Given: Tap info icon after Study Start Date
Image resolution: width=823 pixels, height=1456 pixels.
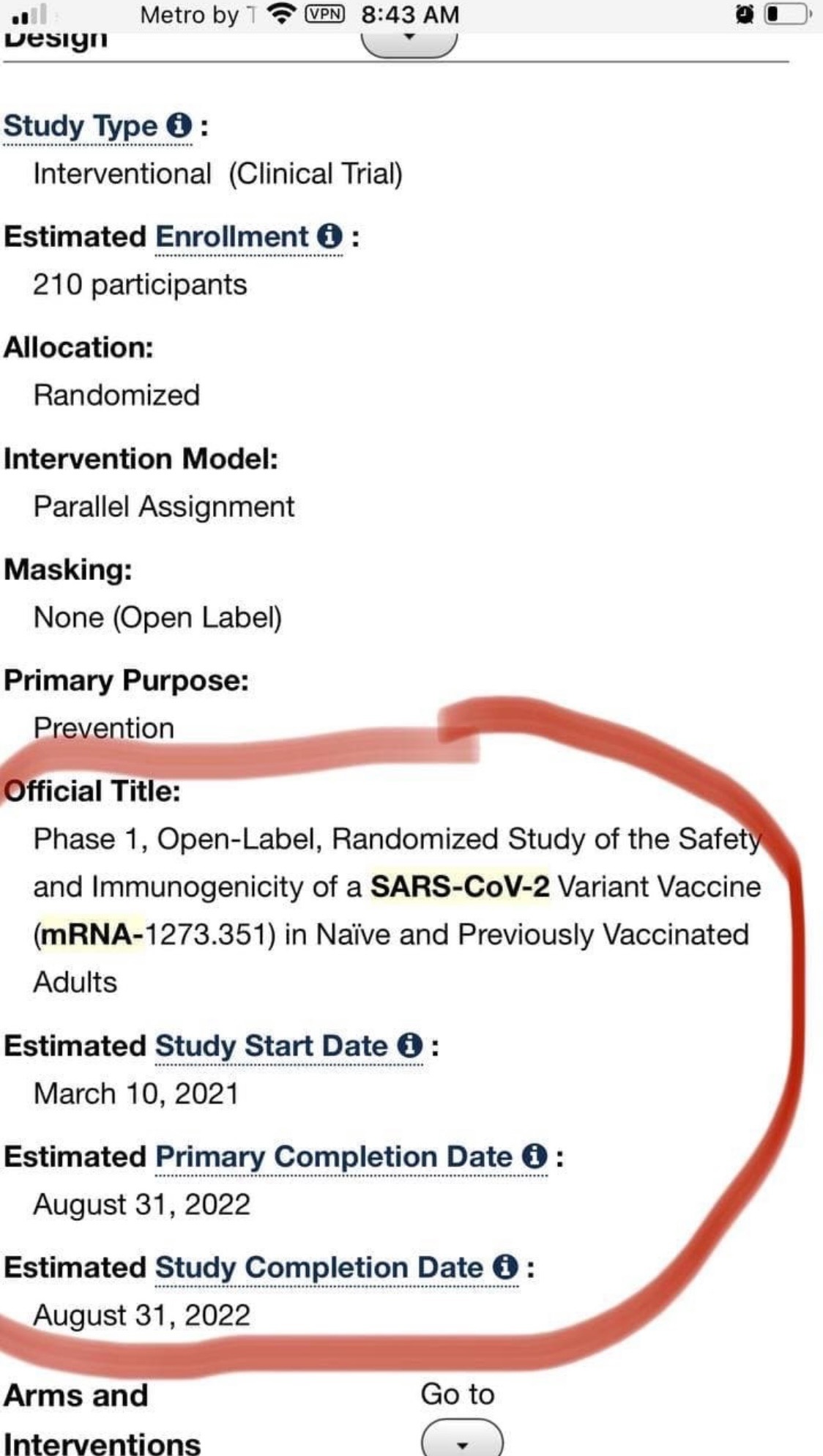Looking at the screenshot, I should [x=410, y=1045].
